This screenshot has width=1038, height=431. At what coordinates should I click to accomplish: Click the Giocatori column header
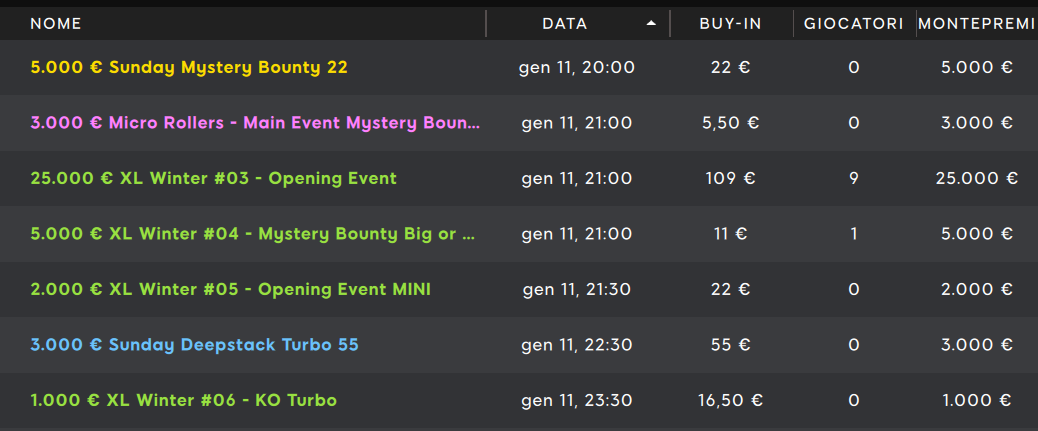[x=854, y=23]
